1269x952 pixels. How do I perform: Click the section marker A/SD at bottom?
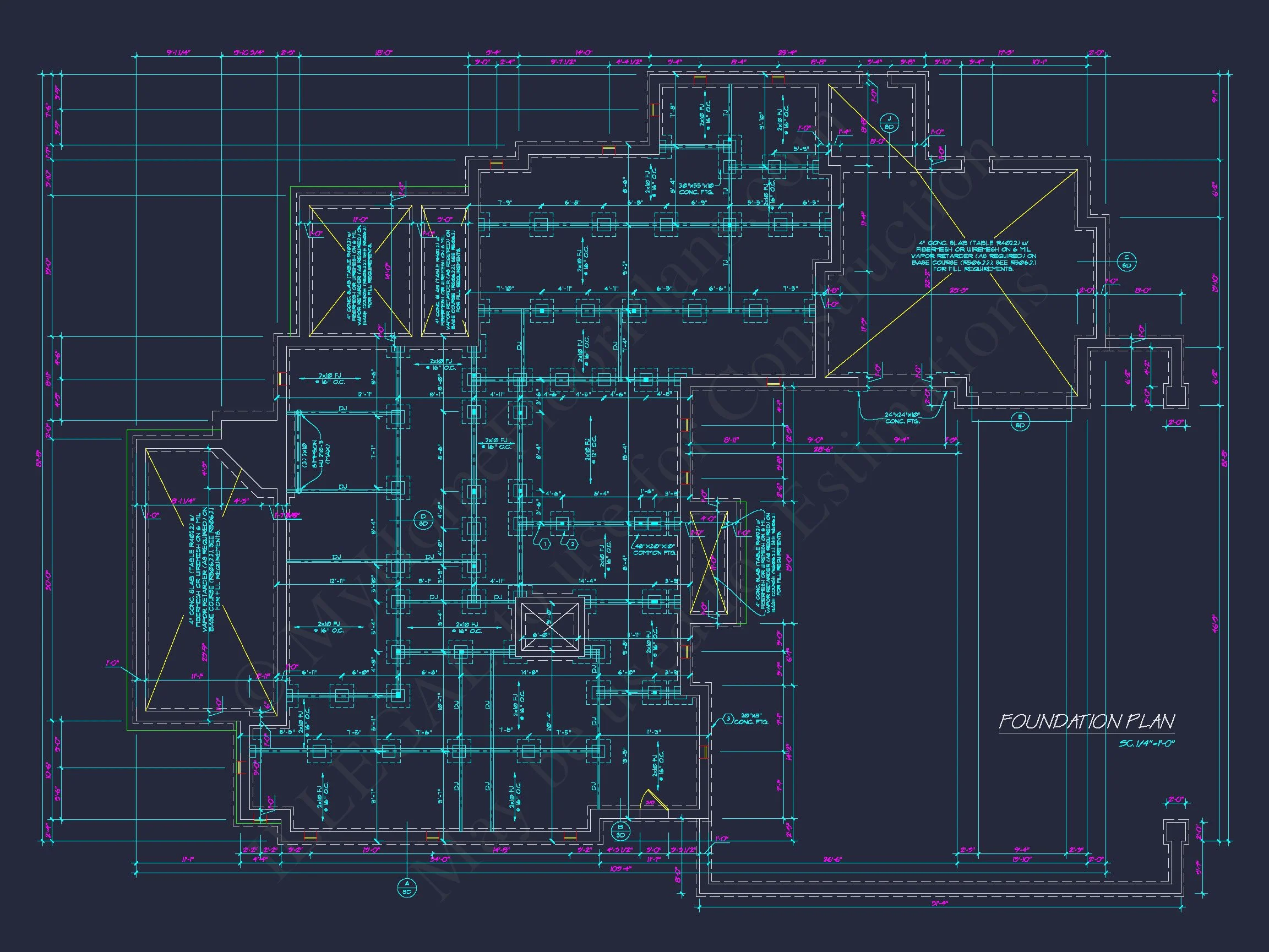click(x=407, y=889)
